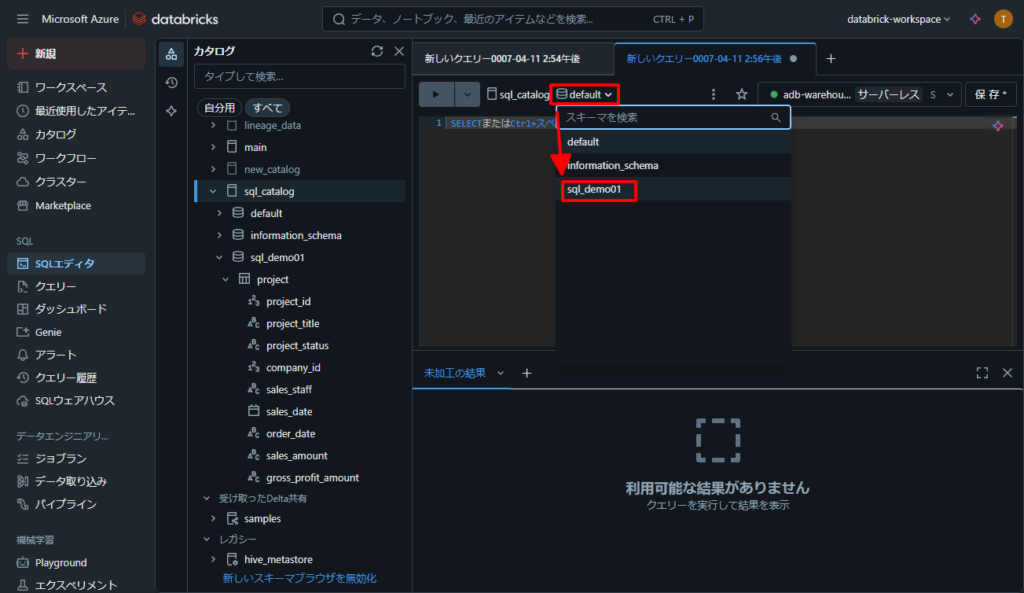This screenshot has width=1024, height=593.
Task: Click the Databricks logo
Action: (176, 19)
